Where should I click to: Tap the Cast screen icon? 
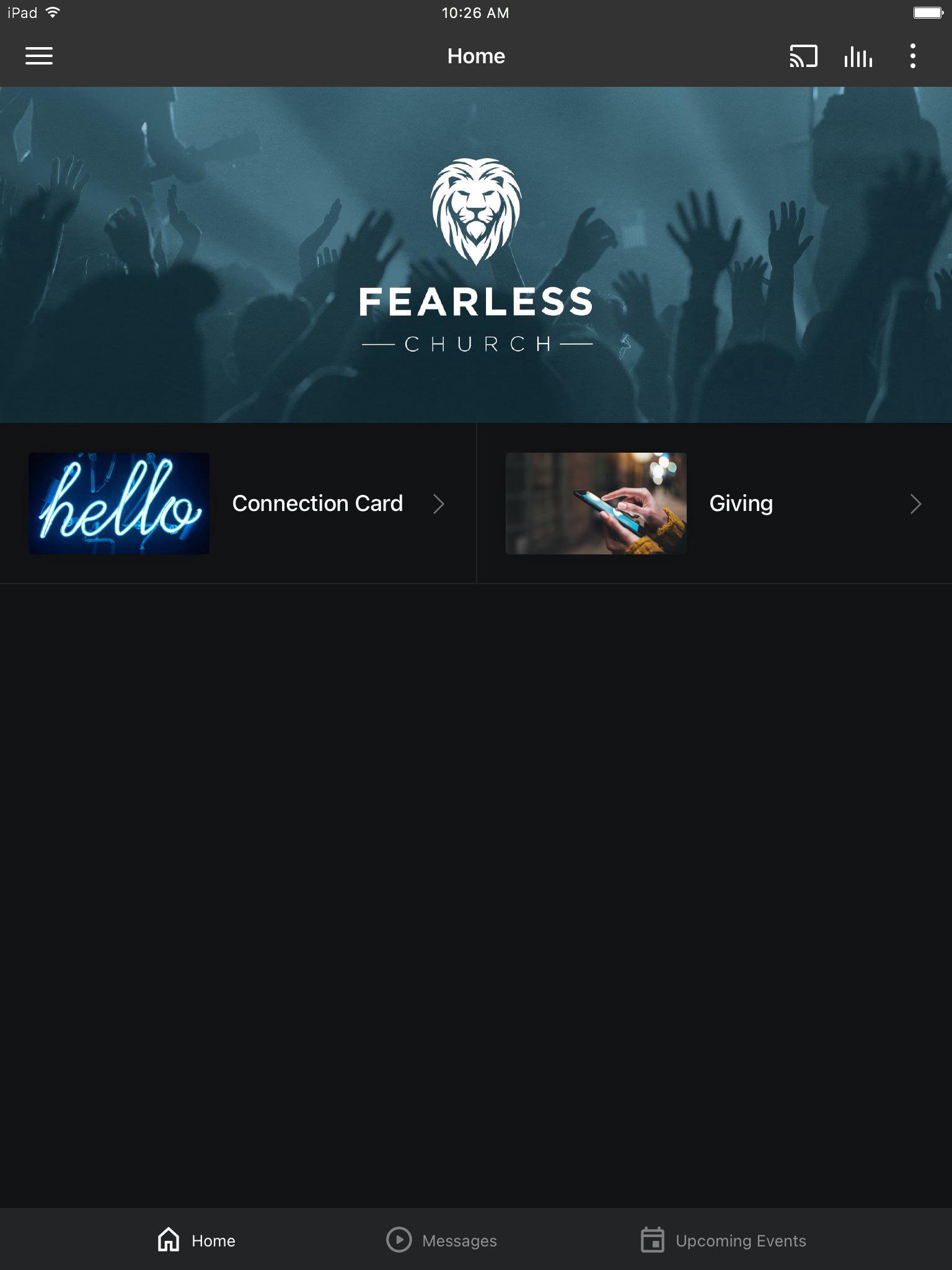[x=803, y=56]
